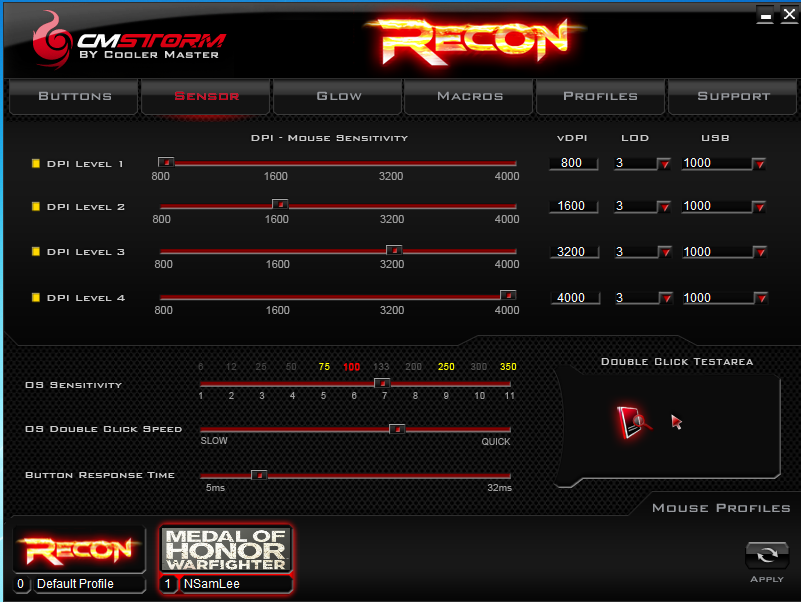Click profile number 1 box
The height and width of the screenshot is (602, 801).
(x=168, y=584)
